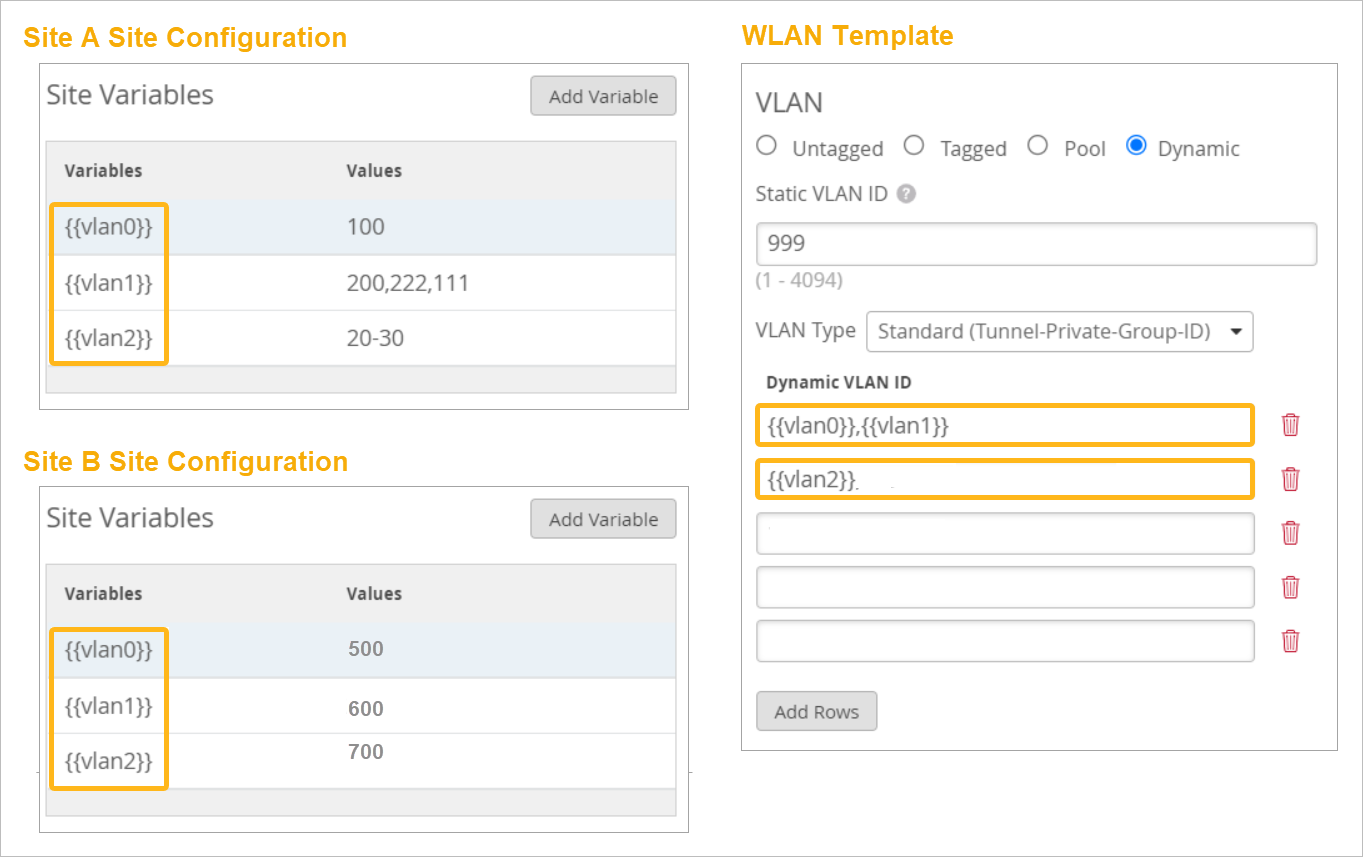Image resolution: width=1363 pixels, height=857 pixels.
Task: Click trash icon beside {{vlan2}} field
Action: pos(1290,479)
